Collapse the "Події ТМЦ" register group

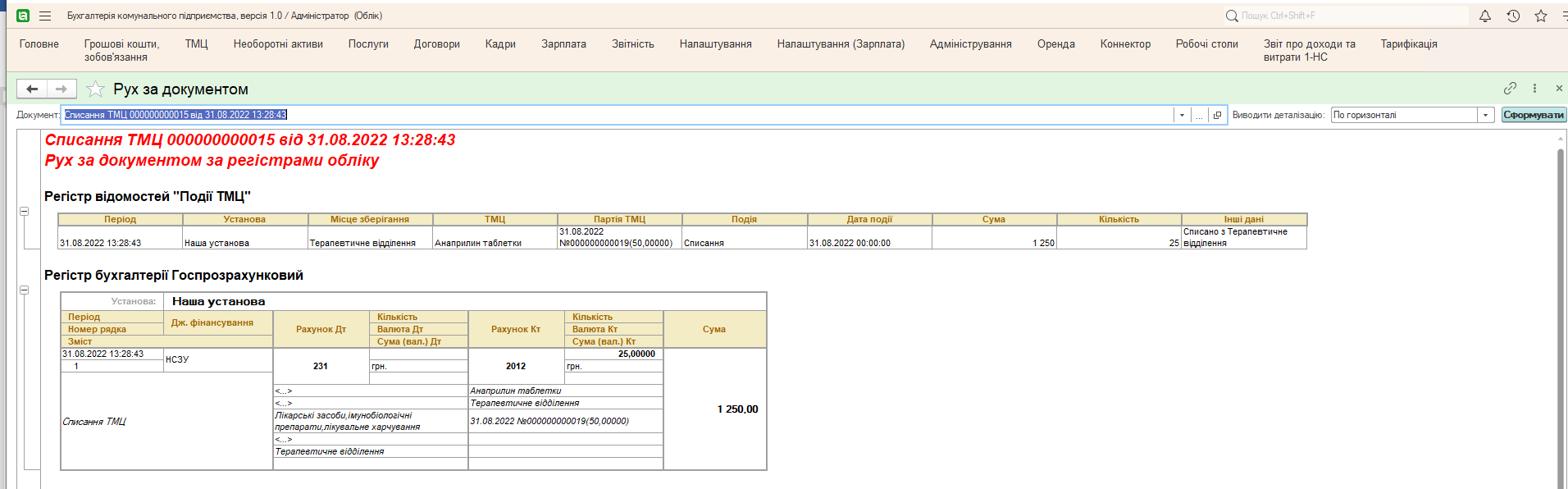[x=25, y=211]
